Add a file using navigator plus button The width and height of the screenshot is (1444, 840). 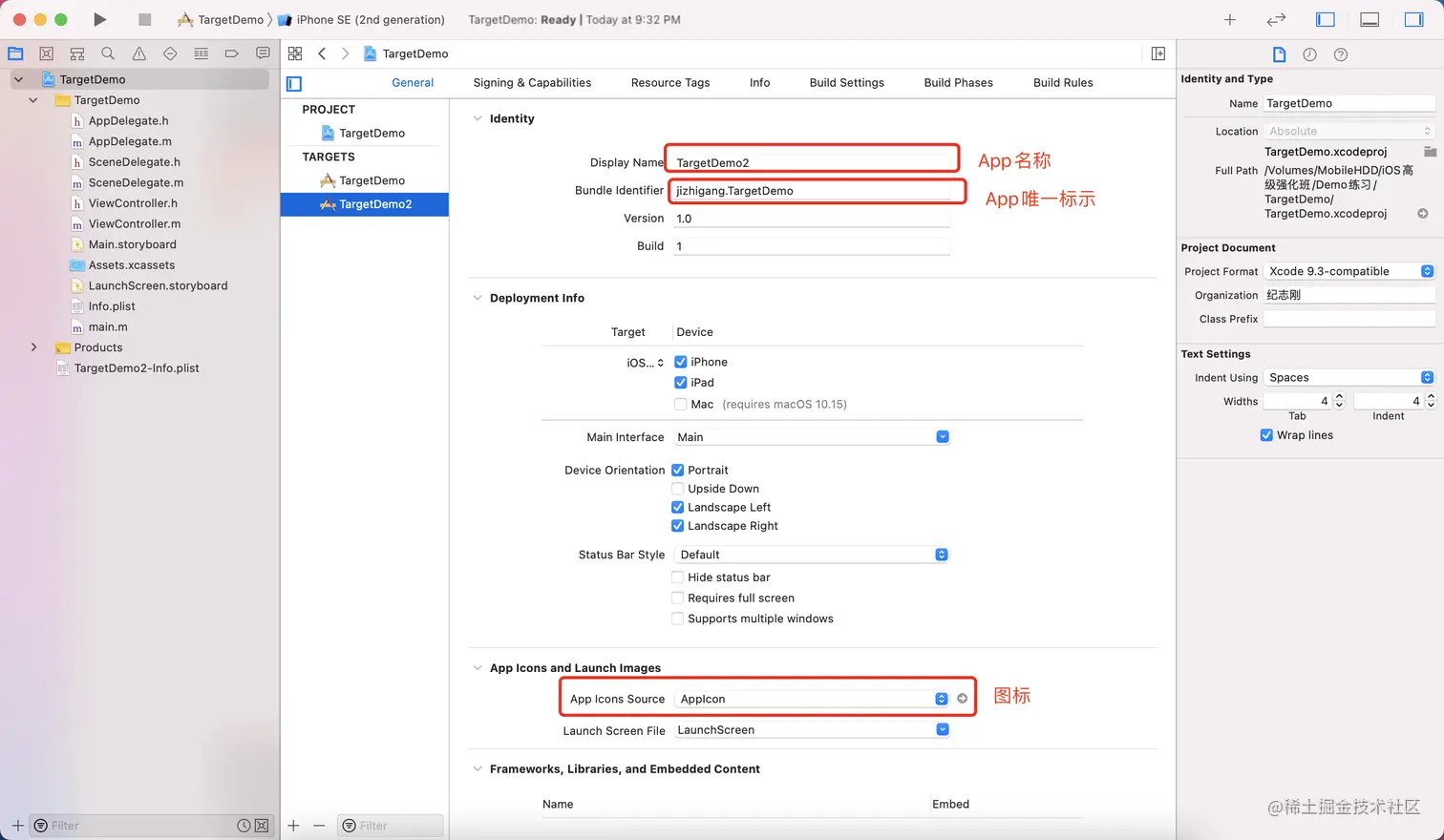point(17,826)
